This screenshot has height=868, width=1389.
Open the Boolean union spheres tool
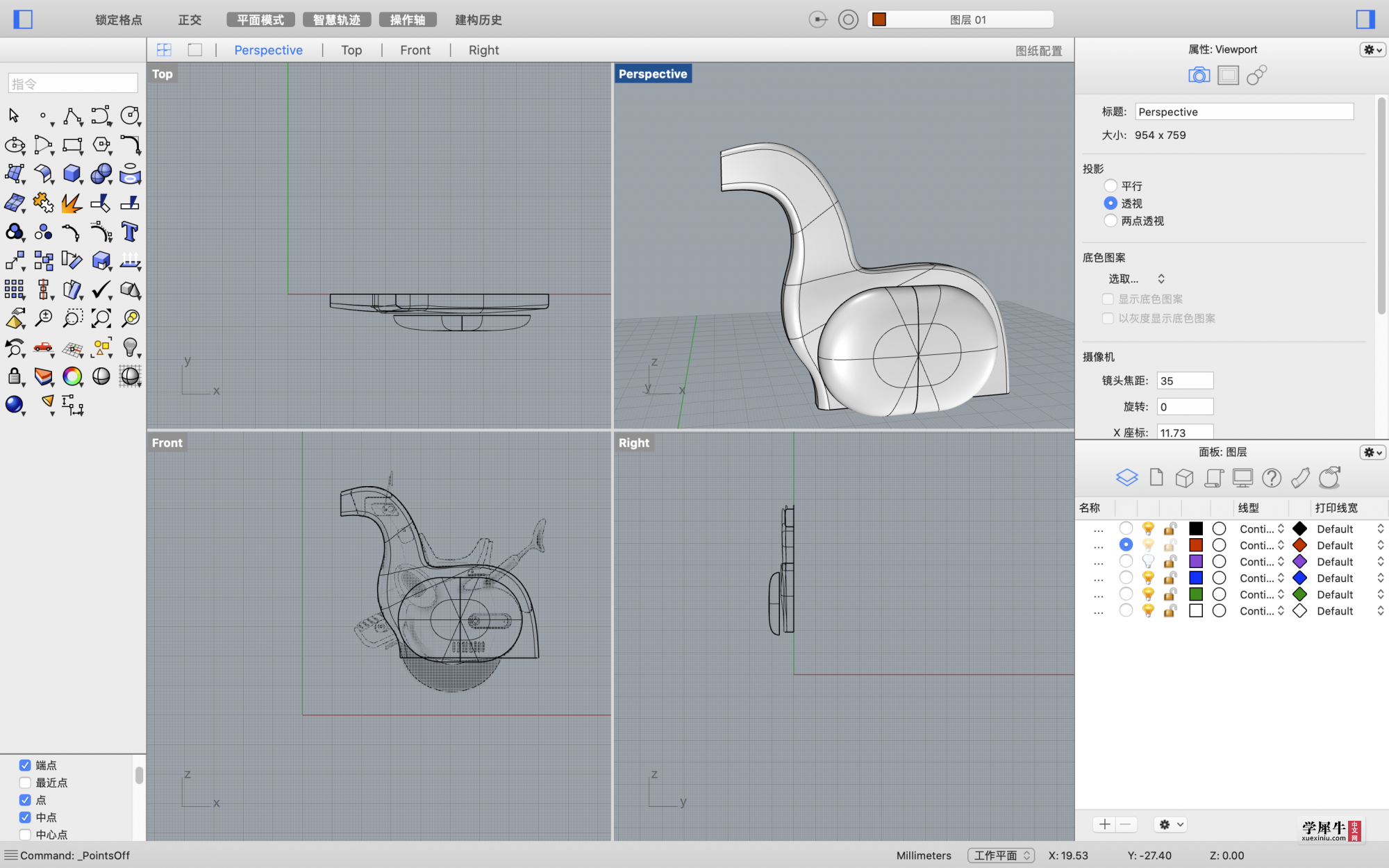pos(101,173)
